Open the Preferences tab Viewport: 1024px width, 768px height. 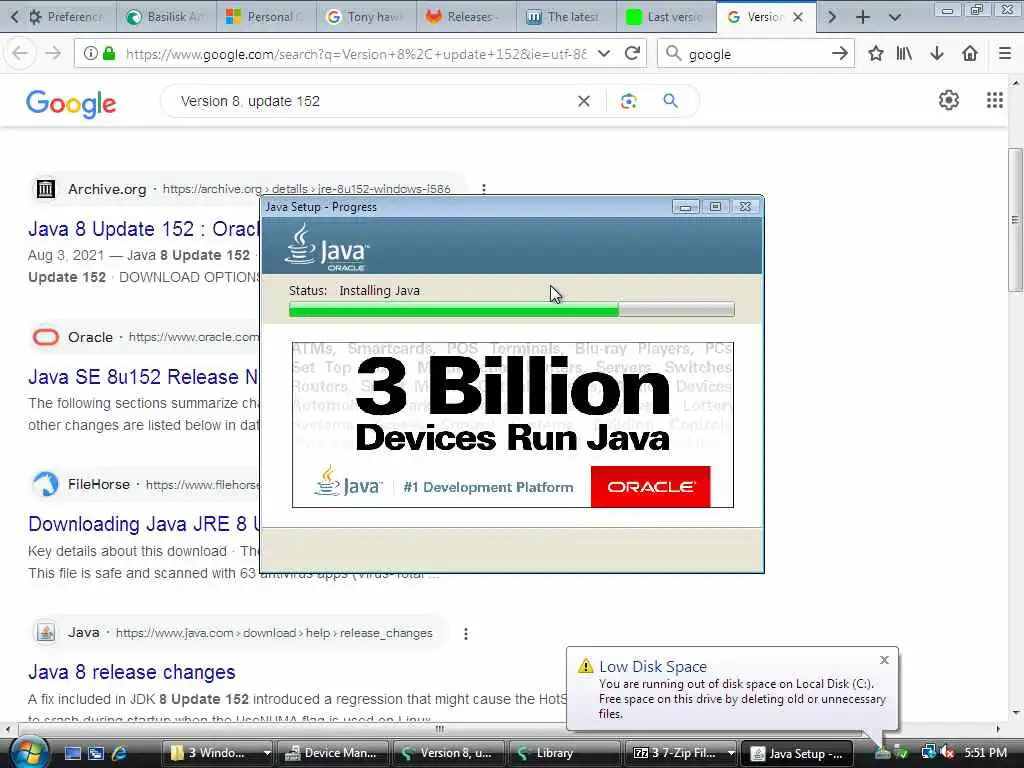(x=67, y=17)
